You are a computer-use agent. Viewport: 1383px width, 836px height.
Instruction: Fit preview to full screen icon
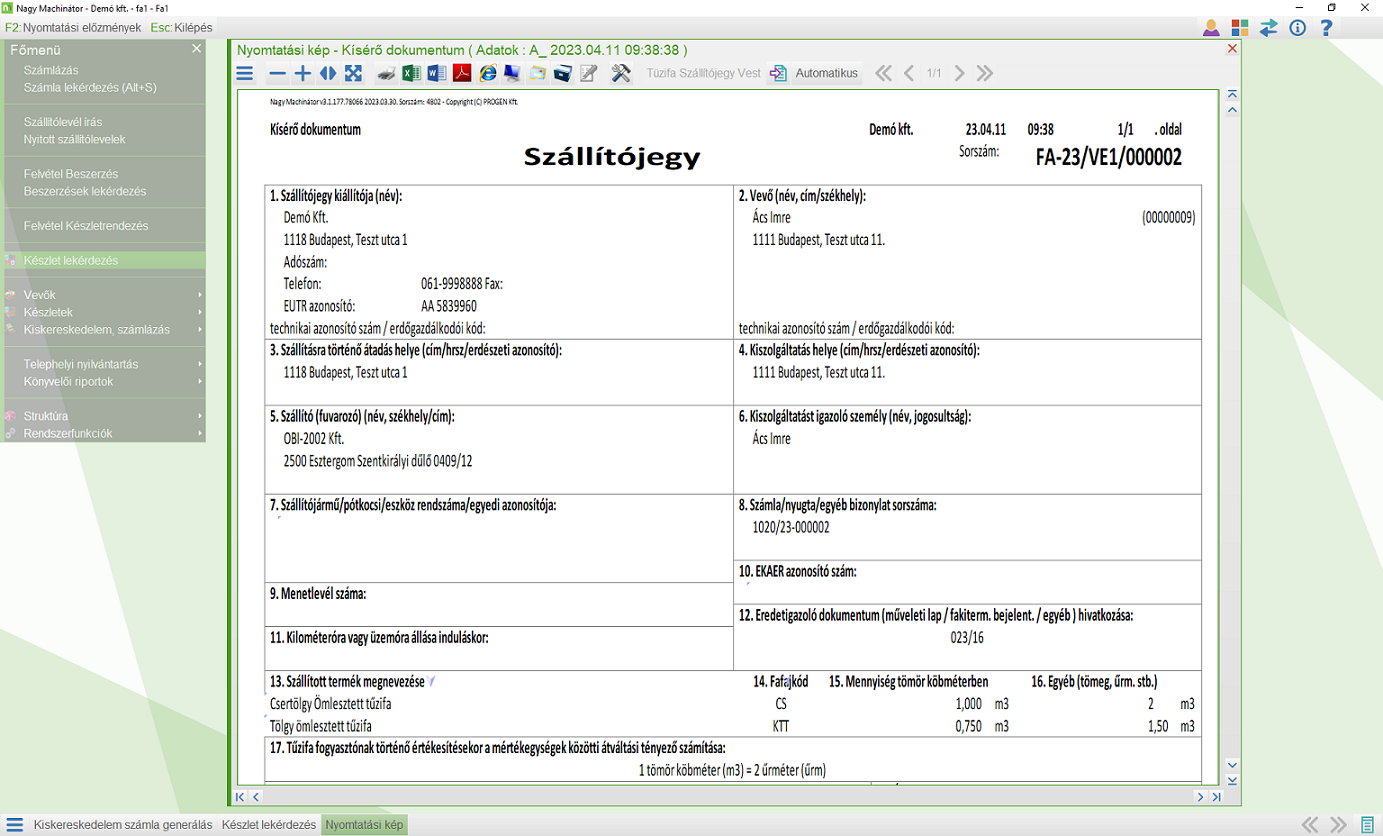click(x=353, y=73)
